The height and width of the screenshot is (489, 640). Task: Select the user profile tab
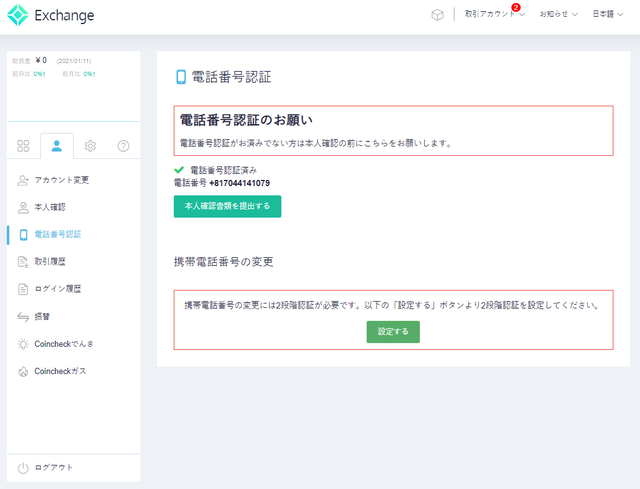(57, 146)
